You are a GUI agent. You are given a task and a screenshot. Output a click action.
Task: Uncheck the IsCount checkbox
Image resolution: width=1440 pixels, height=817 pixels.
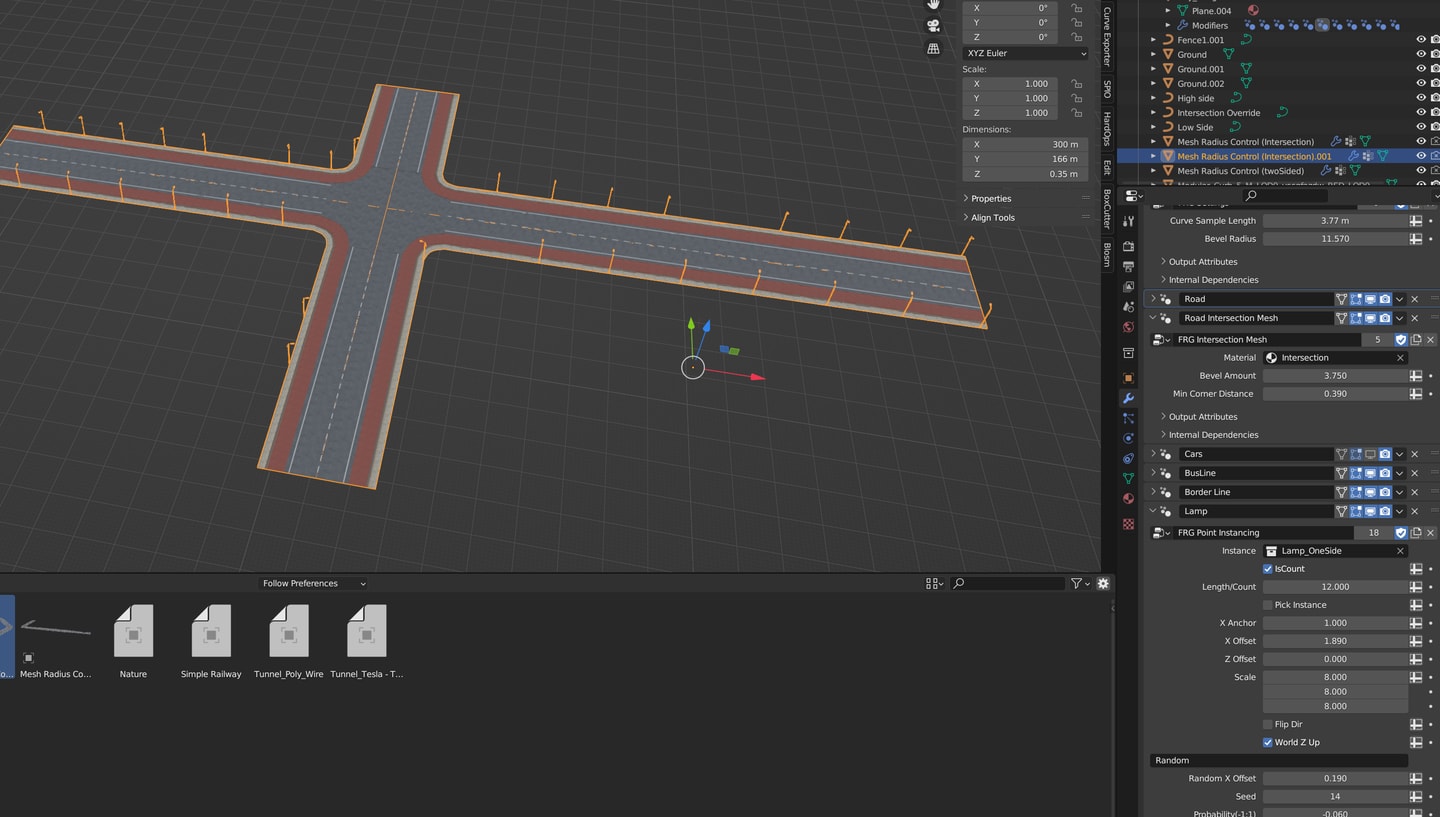click(1268, 569)
